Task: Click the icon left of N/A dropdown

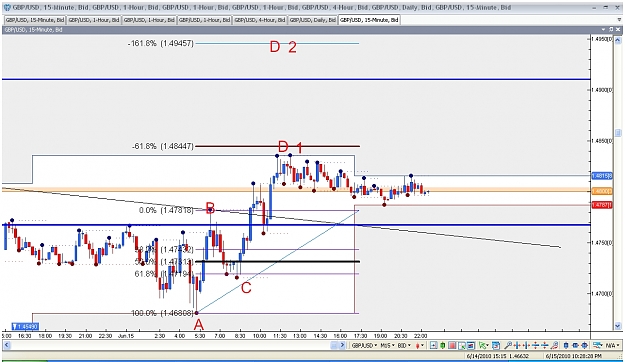Action: coord(597,345)
